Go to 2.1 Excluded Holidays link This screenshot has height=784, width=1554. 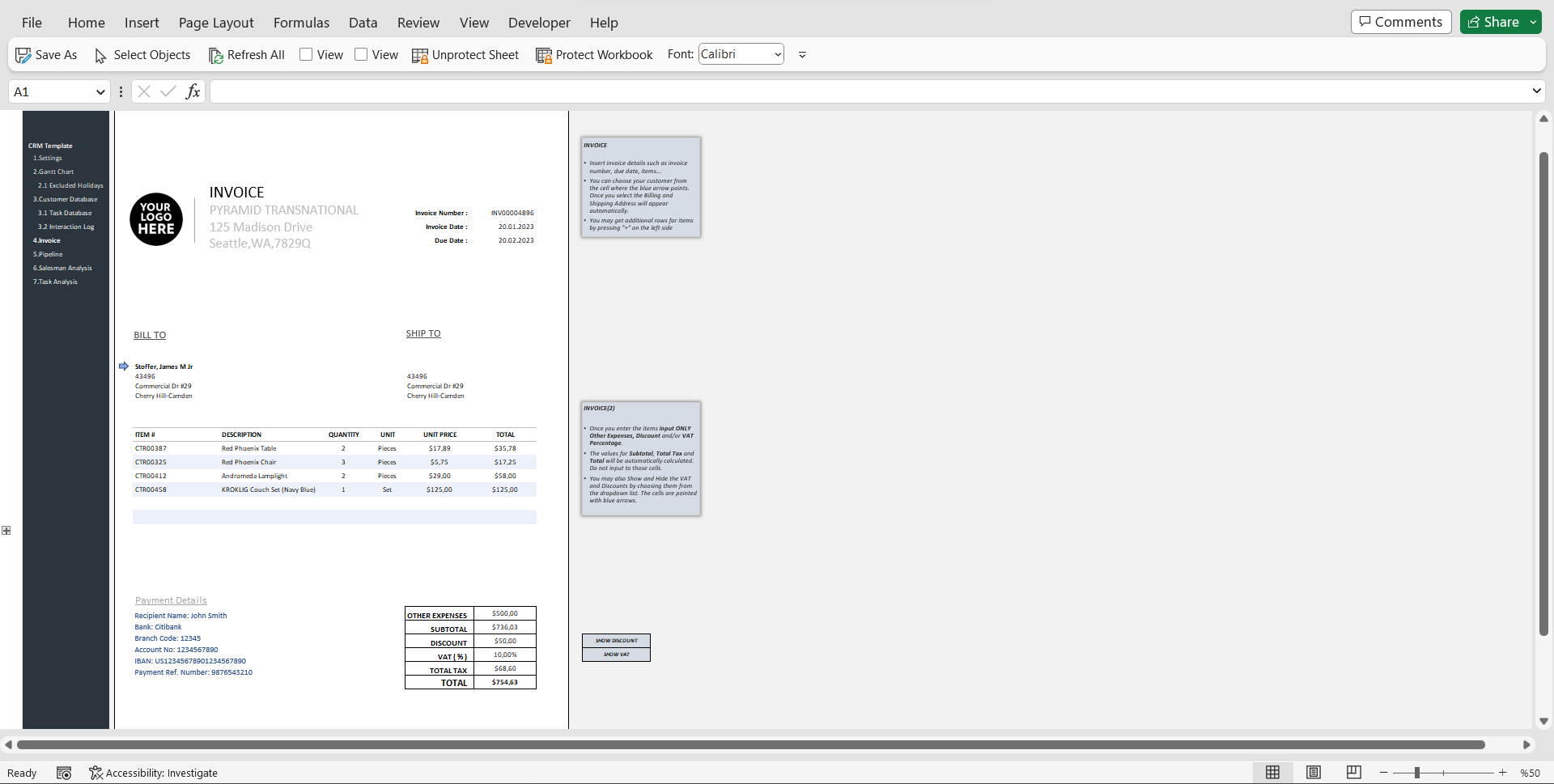point(70,186)
